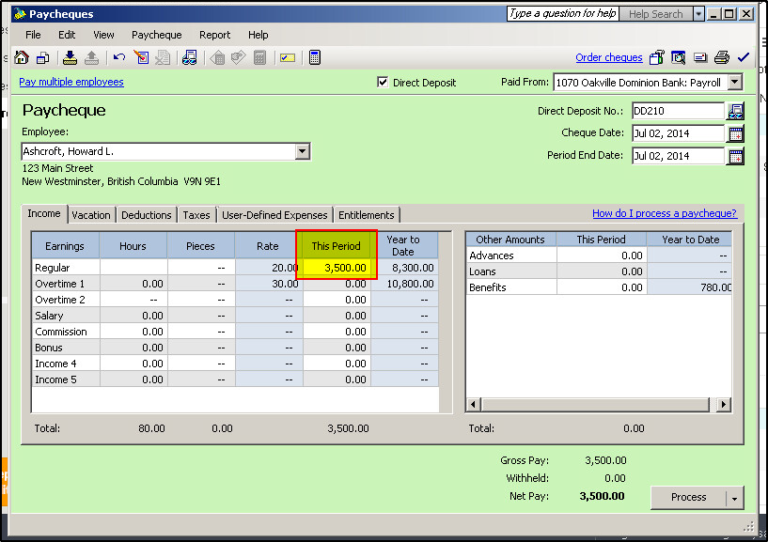Toggle the Direct Deposit checkbox

click(383, 82)
